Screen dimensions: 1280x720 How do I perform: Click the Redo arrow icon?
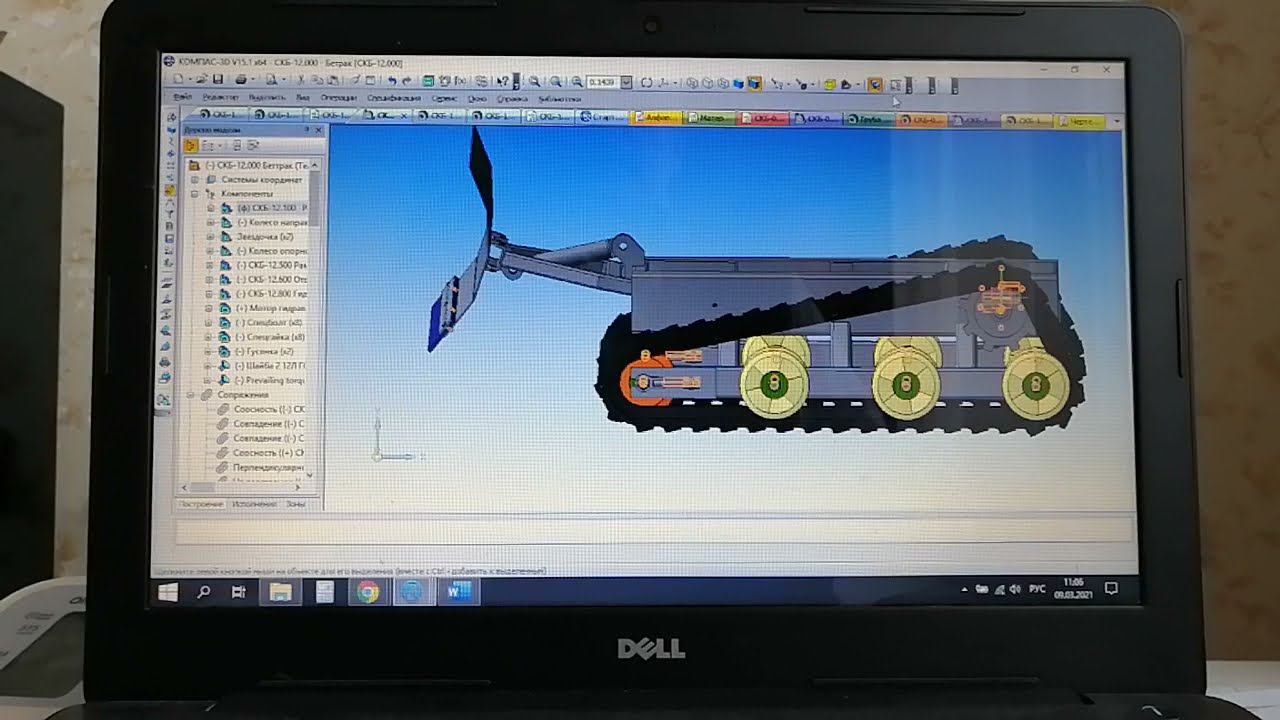pyautogui.click(x=406, y=81)
